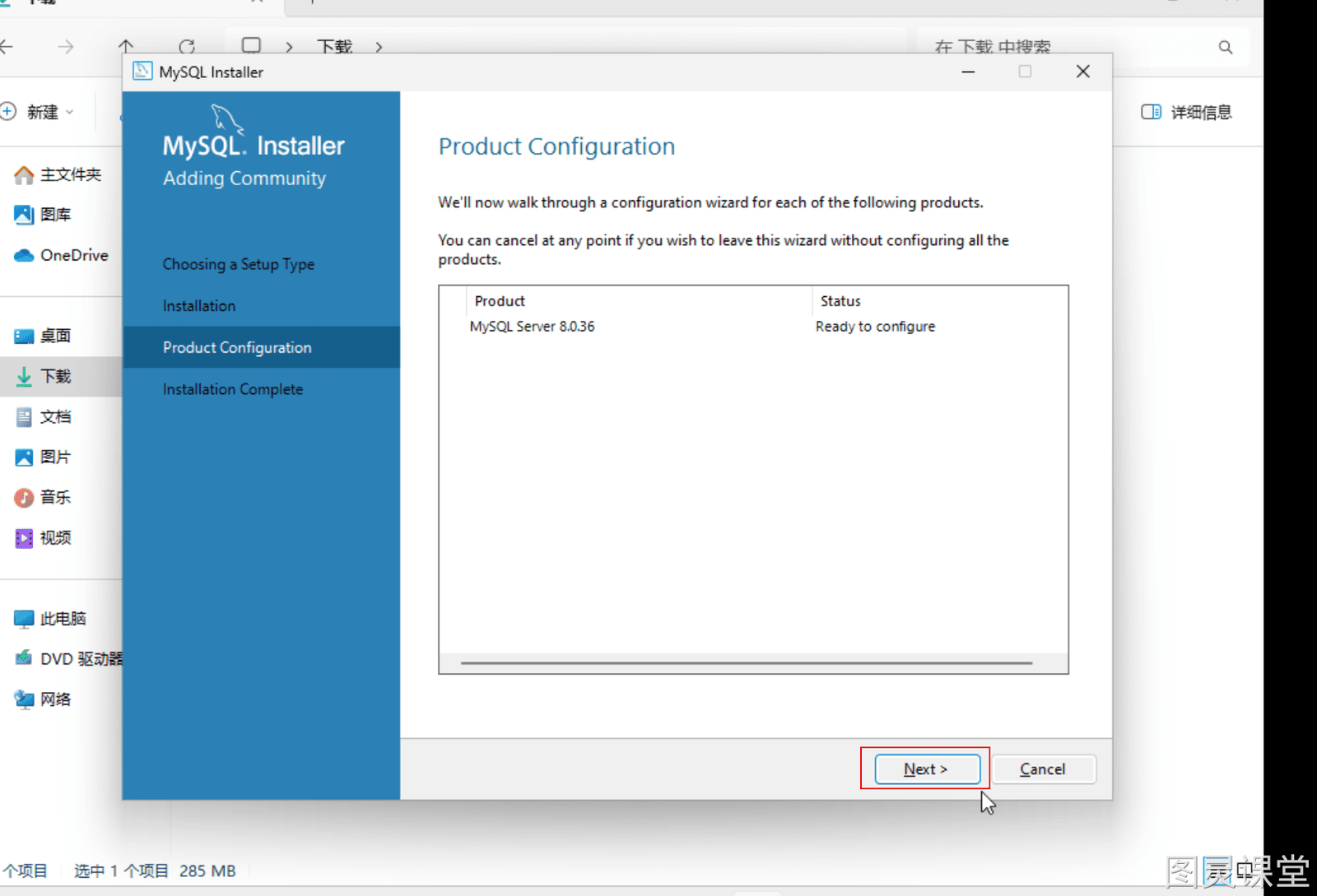Open 桌面 in Explorer sidebar

tap(55, 336)
